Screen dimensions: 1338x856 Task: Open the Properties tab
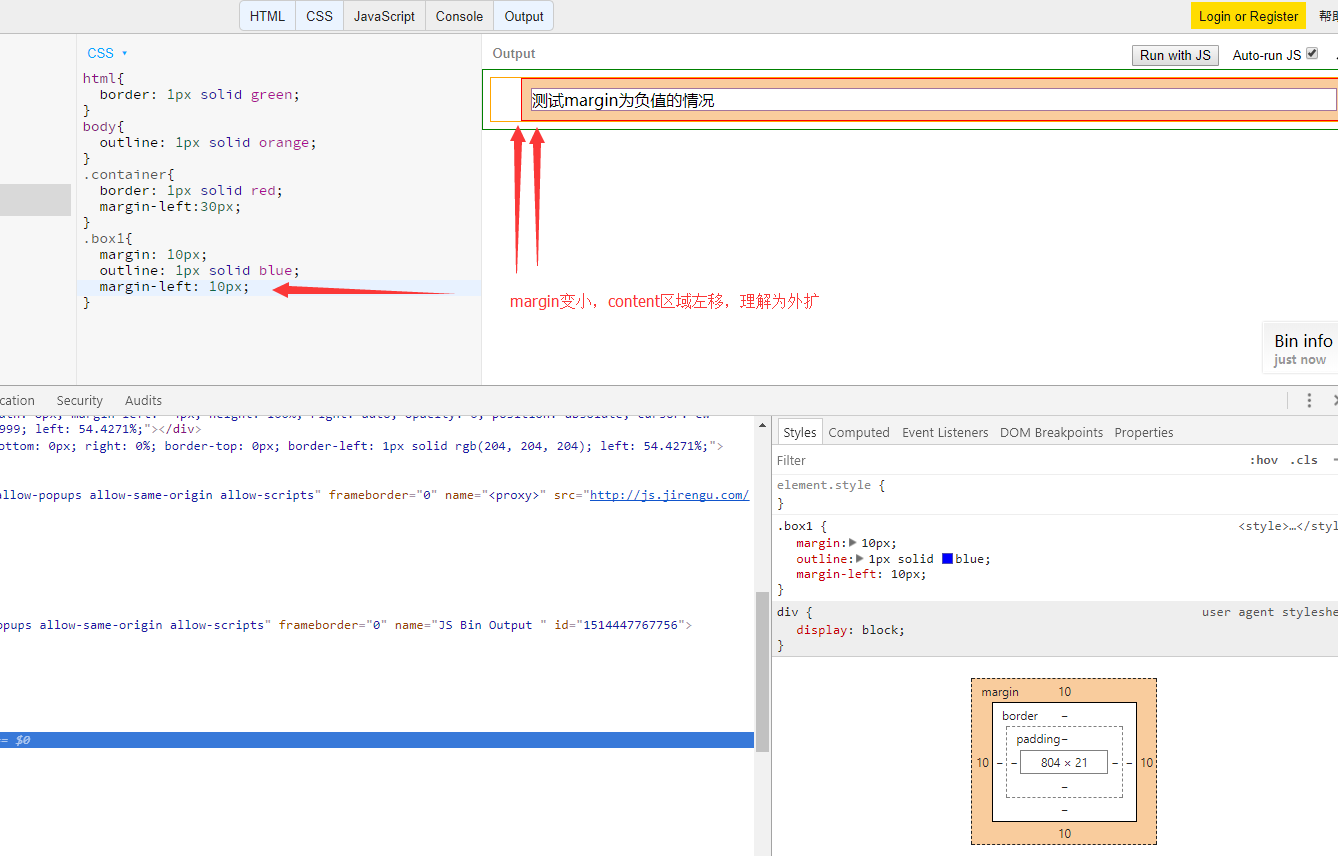[x=1144, y=432]
